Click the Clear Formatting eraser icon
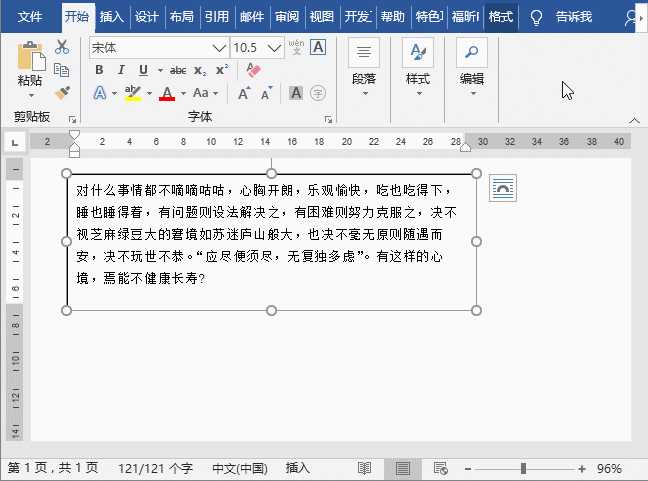The width and height of the screenshot is (648, 481). pyautogui.click(x=252, y=70)
